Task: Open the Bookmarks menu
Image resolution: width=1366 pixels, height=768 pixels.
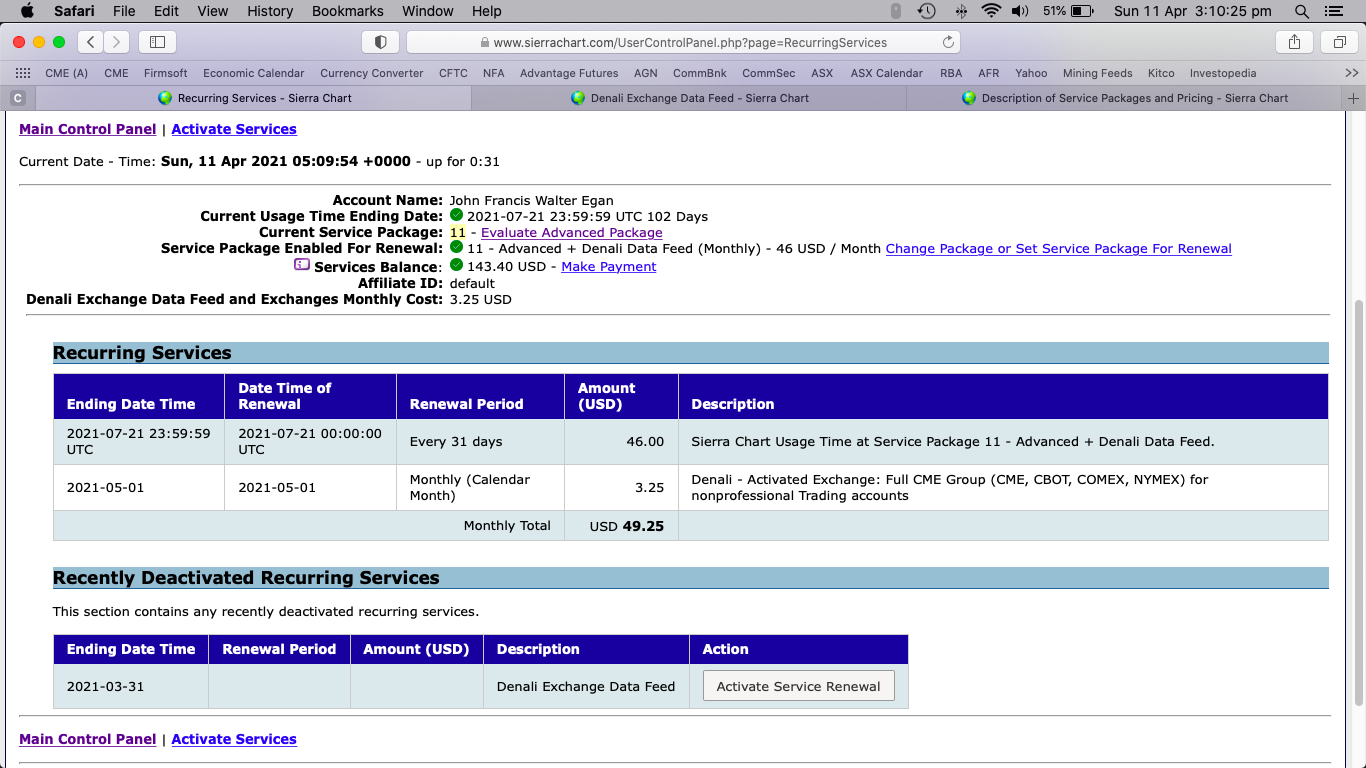Action: click(348, 11)
